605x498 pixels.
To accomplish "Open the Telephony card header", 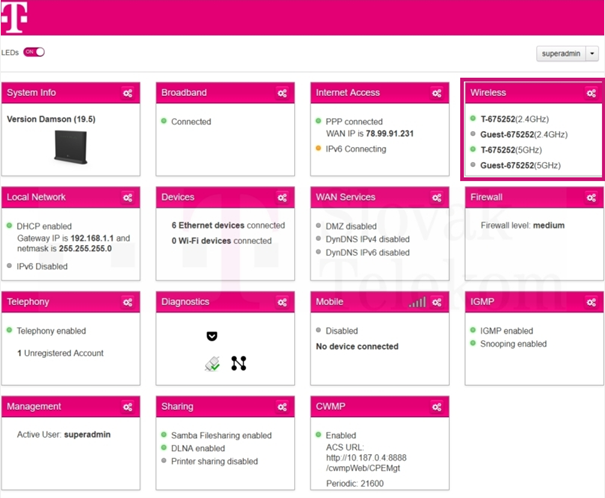I will click(71, 302).
